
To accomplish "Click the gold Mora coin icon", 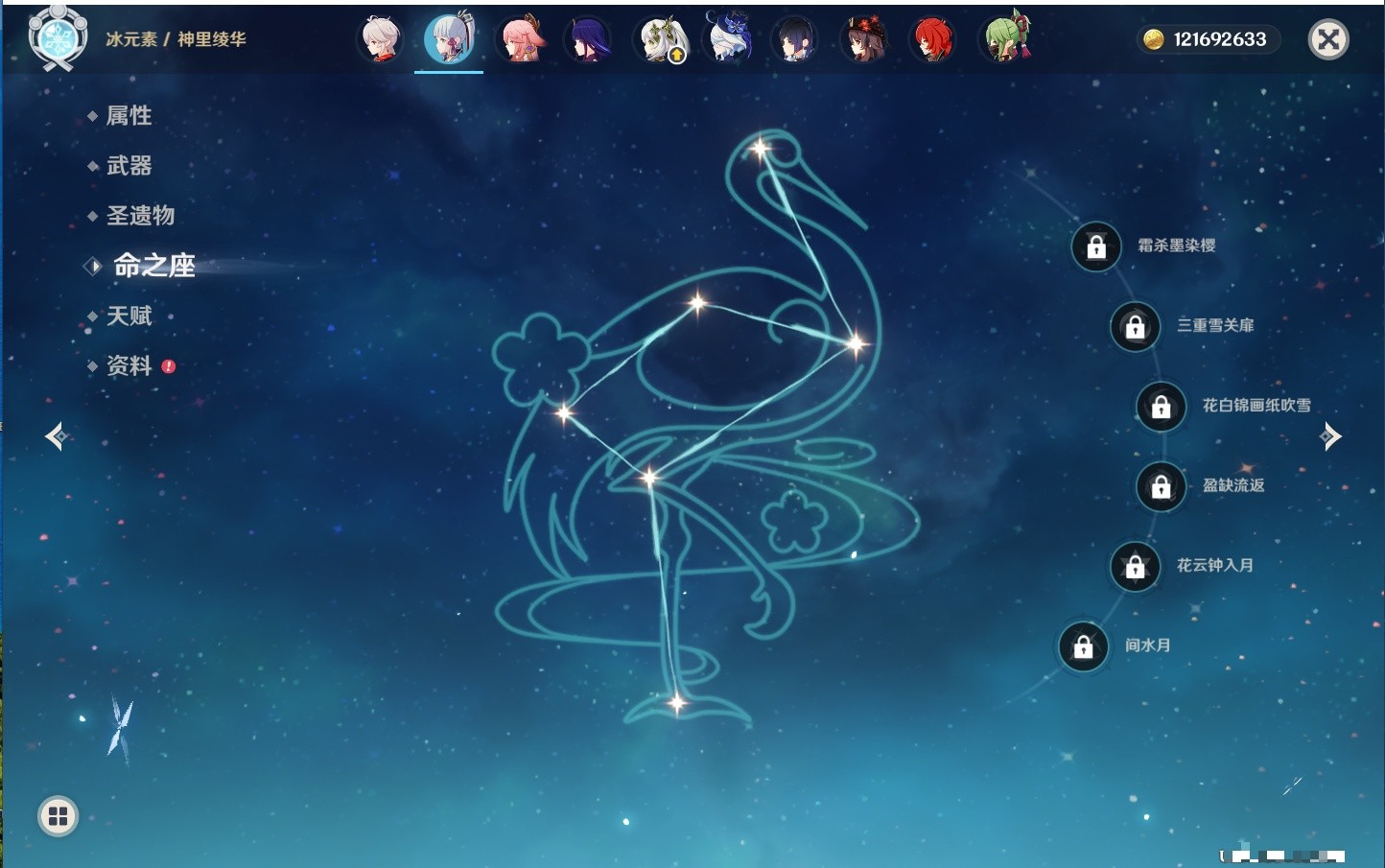I will [1153, 39].
